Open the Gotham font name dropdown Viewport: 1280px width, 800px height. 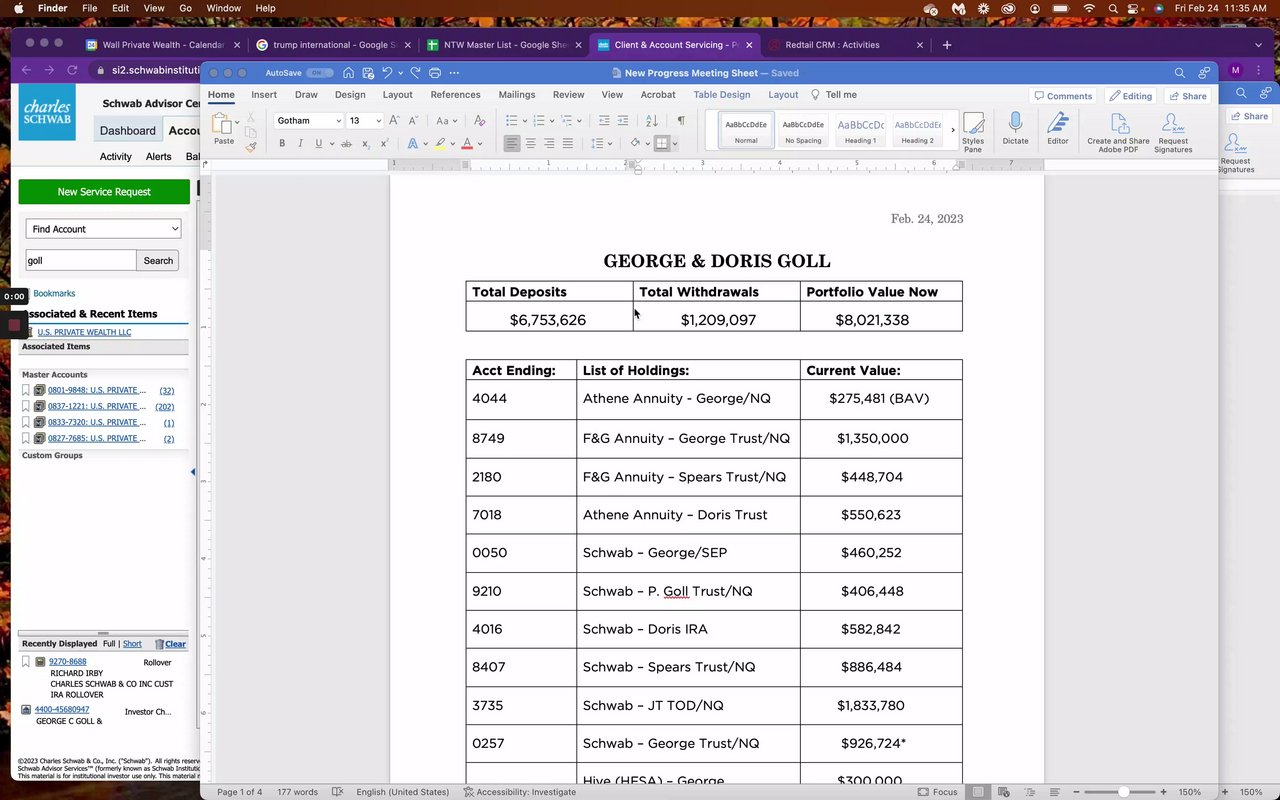tap(339, 121)
